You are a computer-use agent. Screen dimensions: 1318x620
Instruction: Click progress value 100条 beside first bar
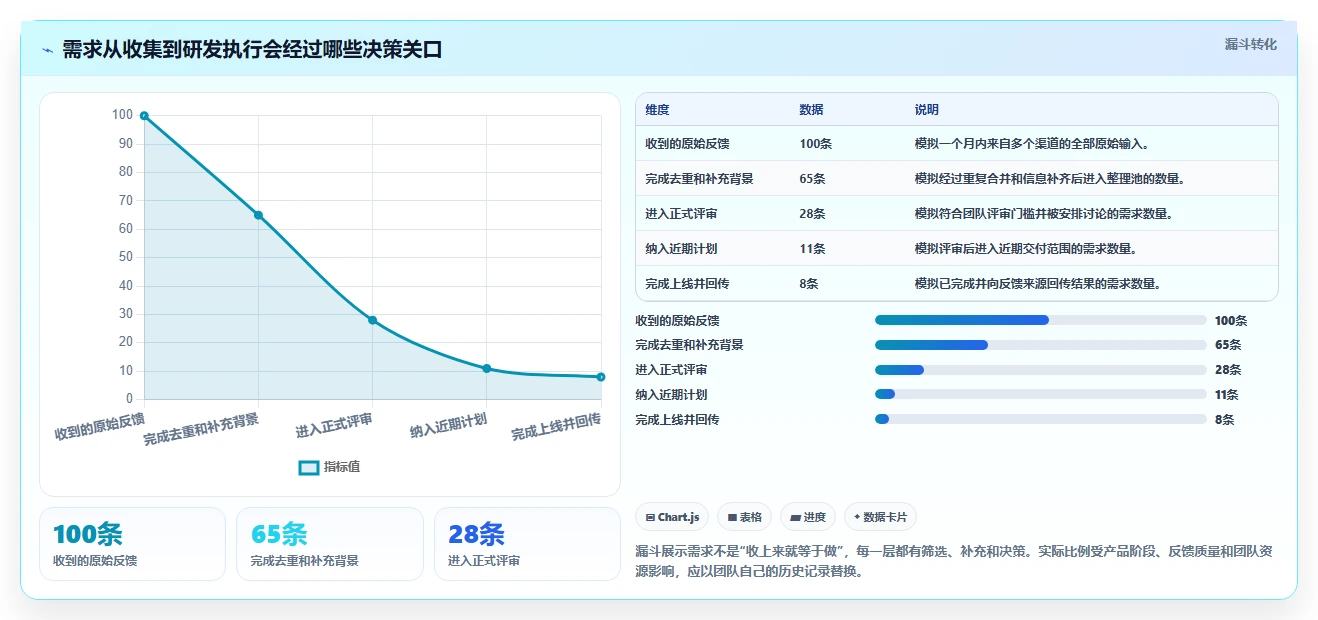[x=1231, y=321]
